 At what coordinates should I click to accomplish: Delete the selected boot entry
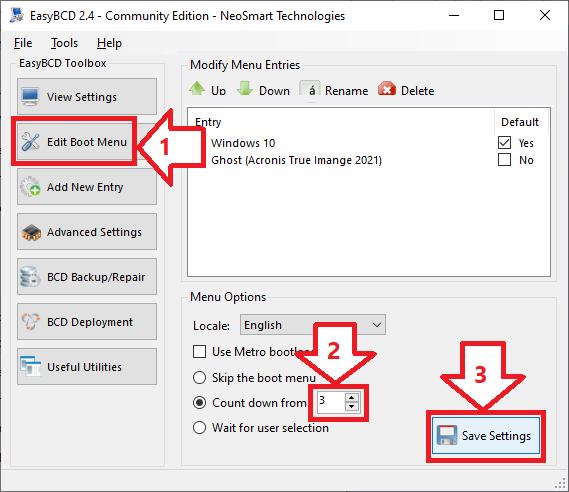click(x=406, y=90)
